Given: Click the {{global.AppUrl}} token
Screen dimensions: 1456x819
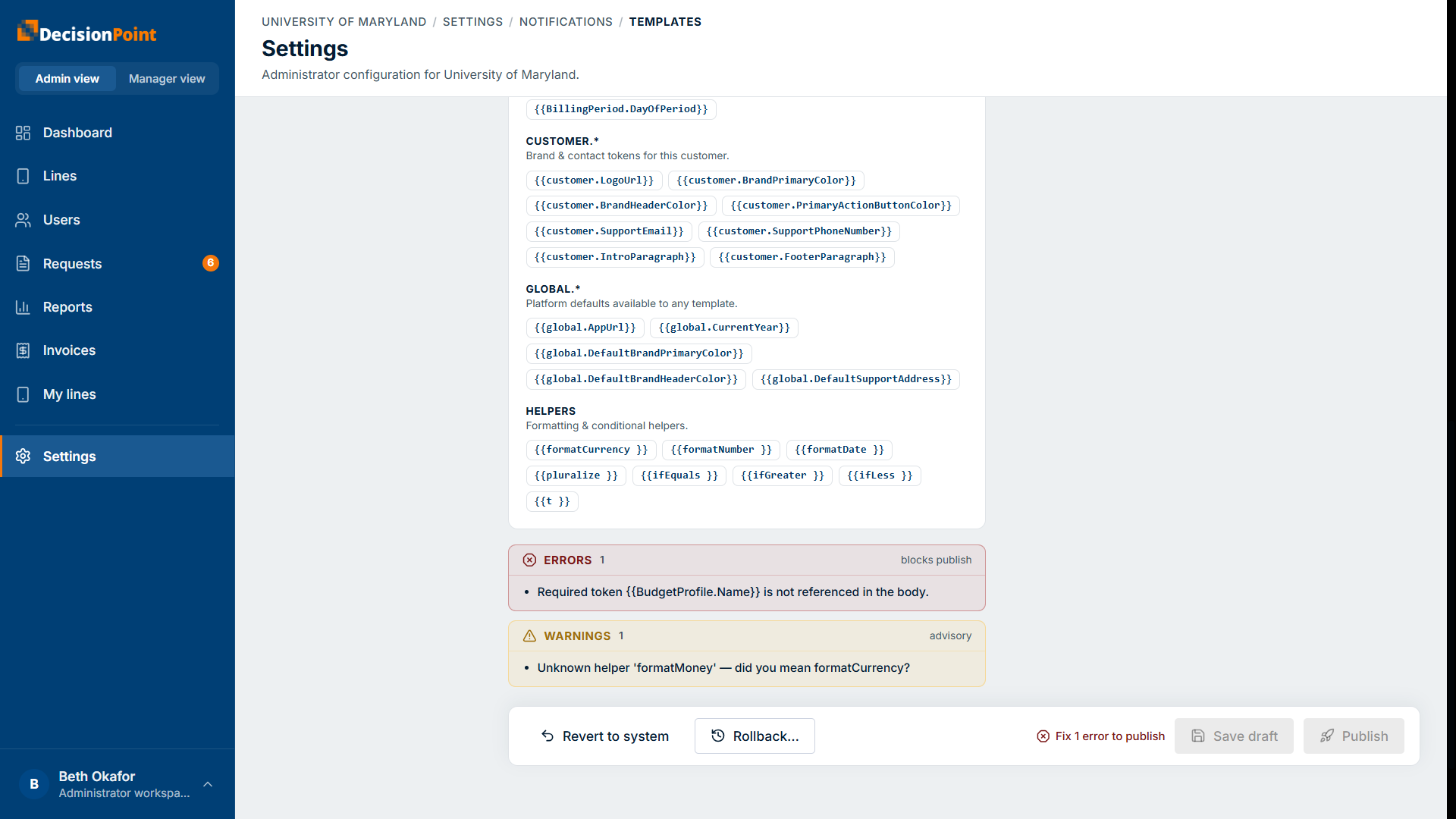Looking at the screenshot, I should 585,328.
